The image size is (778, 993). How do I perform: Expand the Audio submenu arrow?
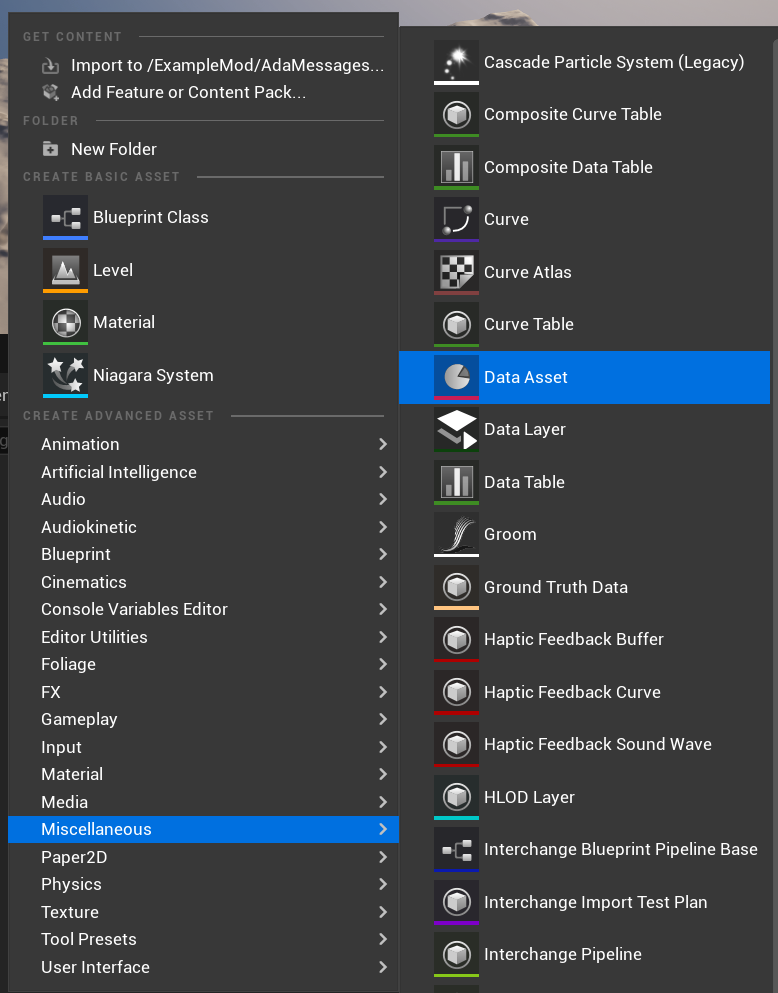coord(382,500)
